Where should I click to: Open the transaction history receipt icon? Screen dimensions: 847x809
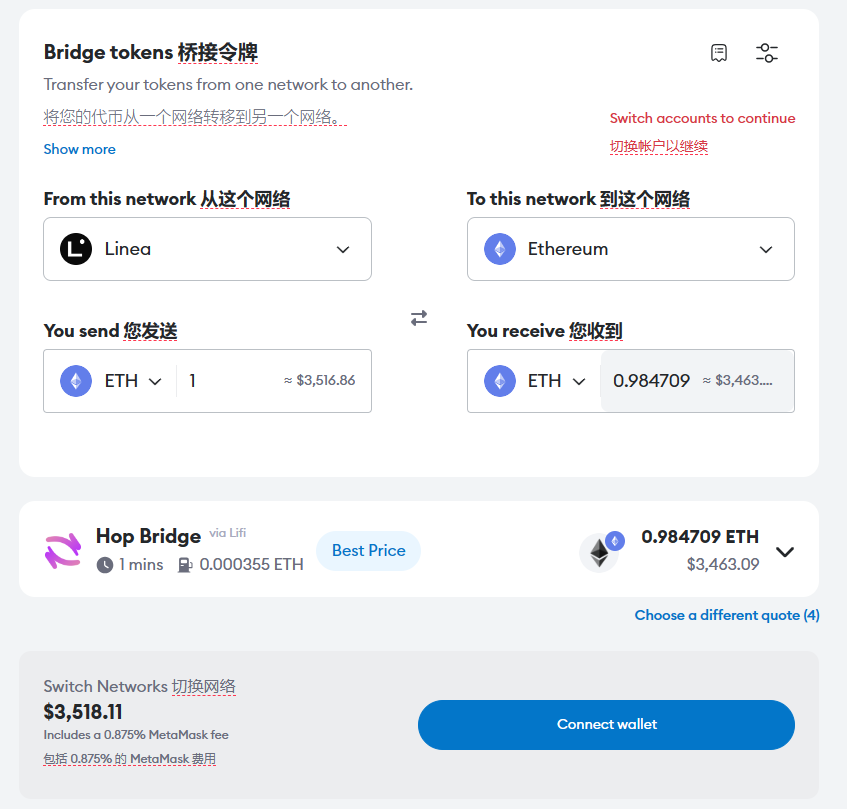coord(718,53)
